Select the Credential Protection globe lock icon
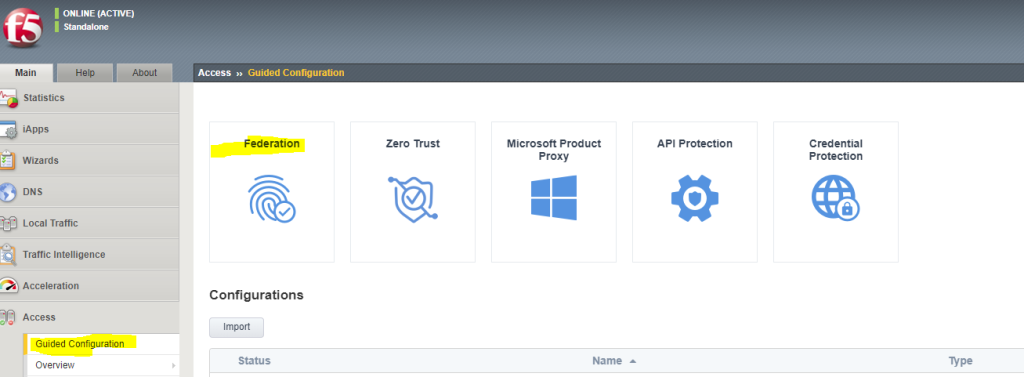1024x377 pixels. point(836,198)
